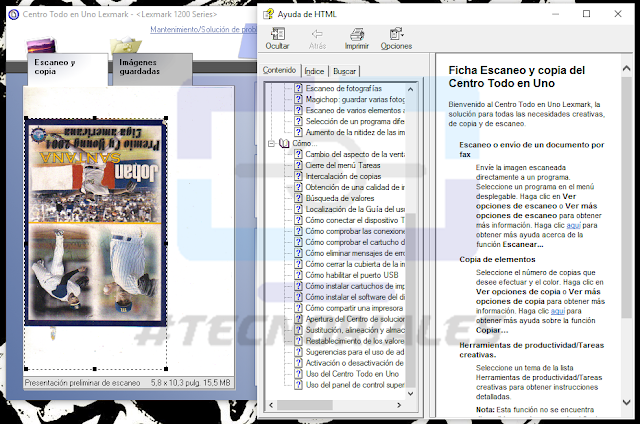Maximize the Ayuda de HTML window
Viewport: 640px width, 424px height.
(587, 14)
